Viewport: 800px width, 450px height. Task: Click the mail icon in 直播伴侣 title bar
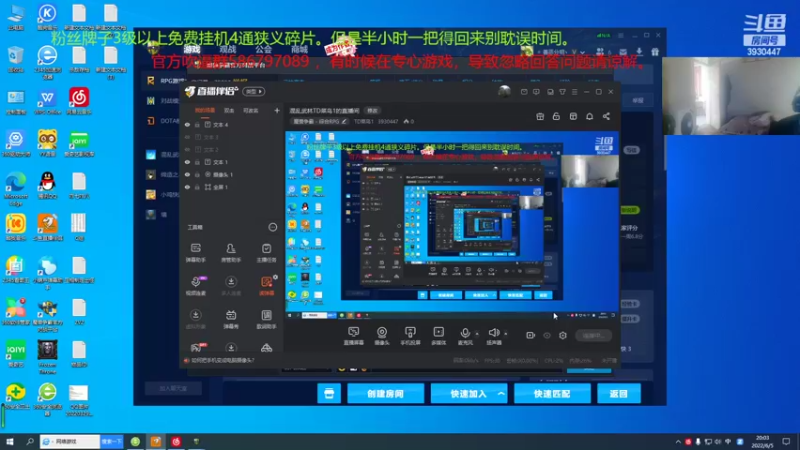524,92
